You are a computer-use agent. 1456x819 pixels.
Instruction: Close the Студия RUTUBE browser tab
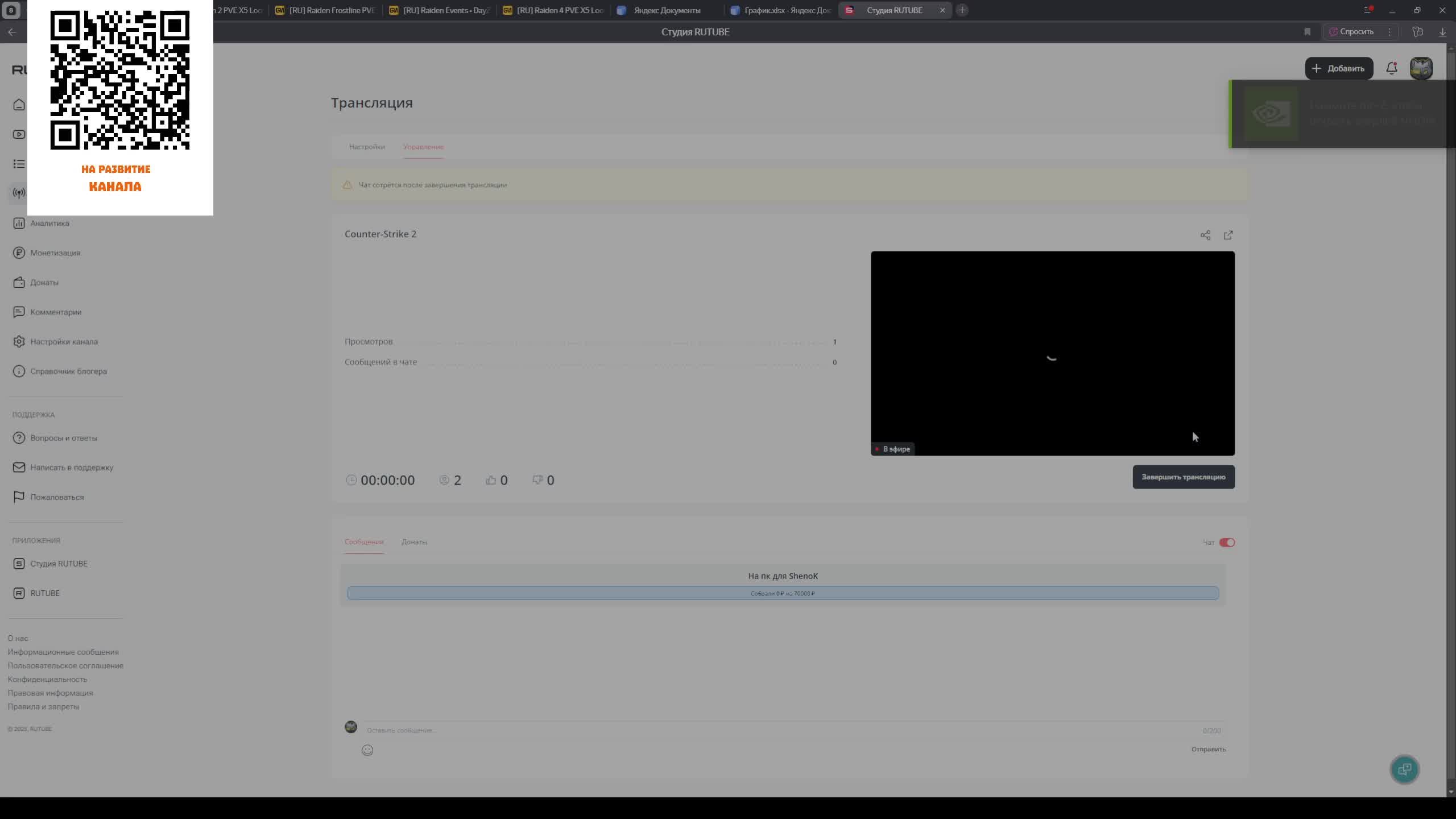tap(942, 10)
